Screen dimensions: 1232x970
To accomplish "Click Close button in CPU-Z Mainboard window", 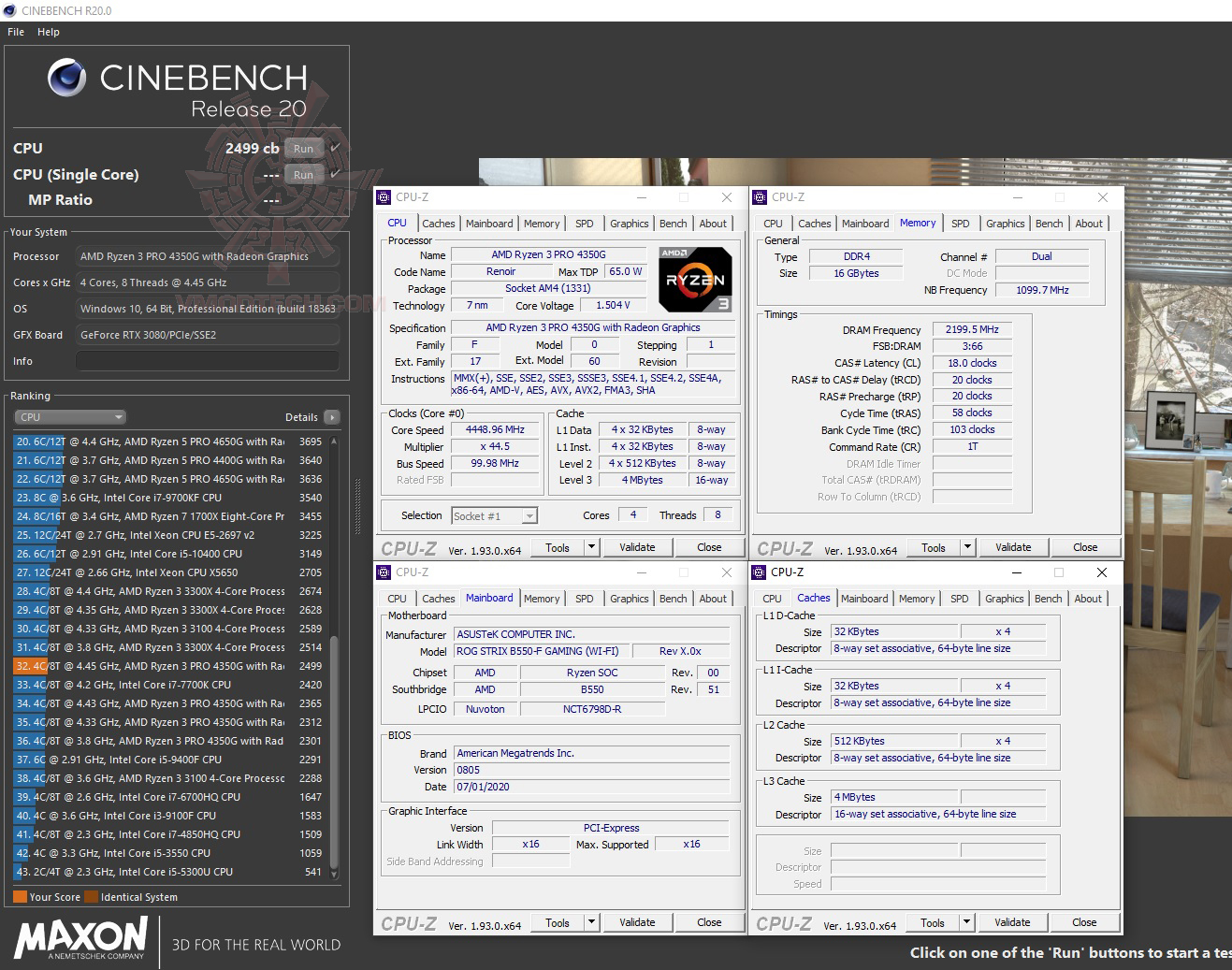I will 709,922.
